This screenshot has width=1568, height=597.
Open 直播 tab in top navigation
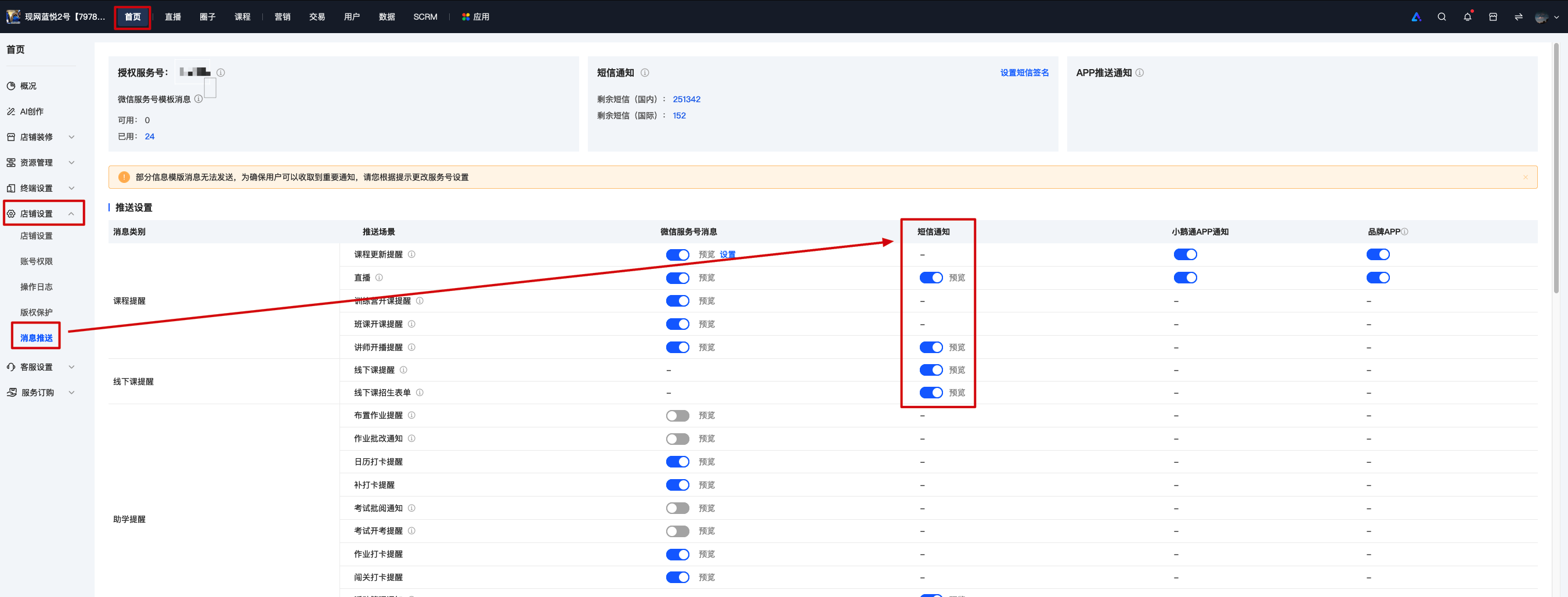click(x=173, y=17)
